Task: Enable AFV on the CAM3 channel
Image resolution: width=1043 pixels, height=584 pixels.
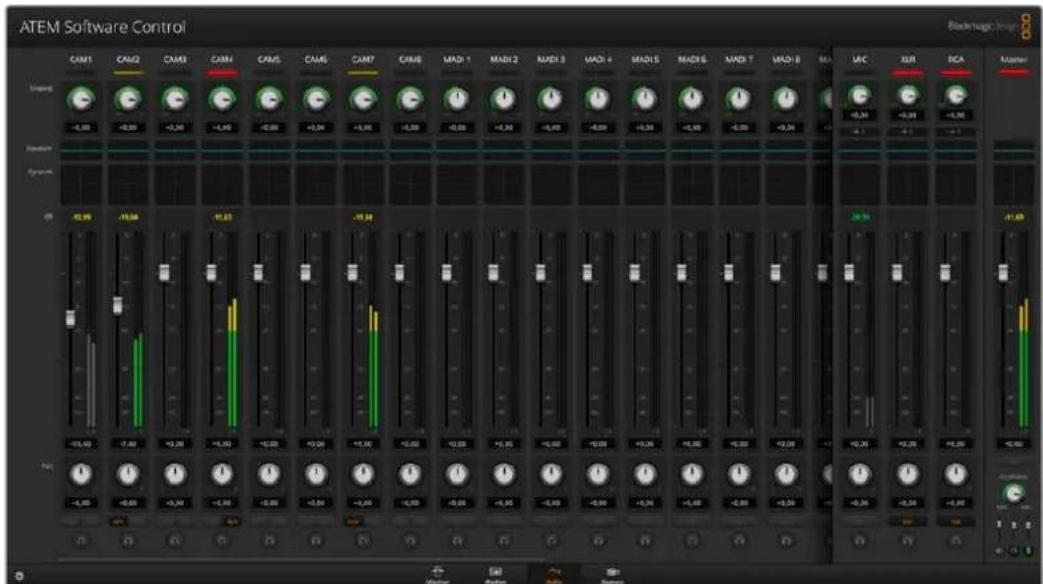Action: [x=185, y=522]
